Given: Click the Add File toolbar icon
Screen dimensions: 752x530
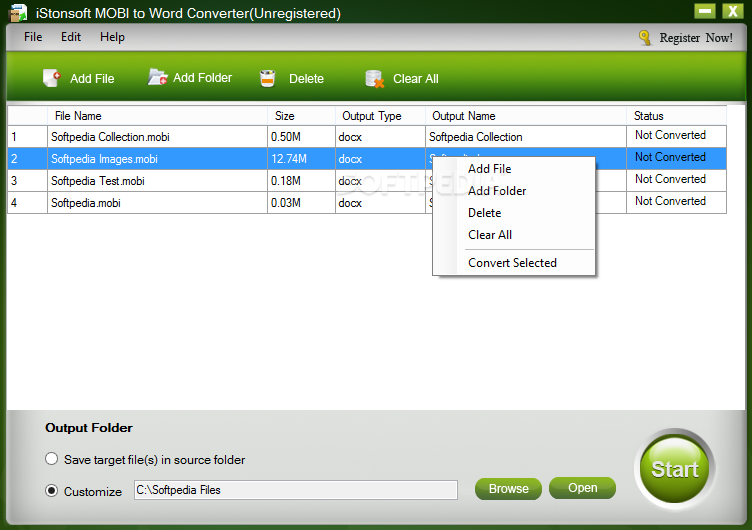Looking at the screenshot, I should click(51, 78).
